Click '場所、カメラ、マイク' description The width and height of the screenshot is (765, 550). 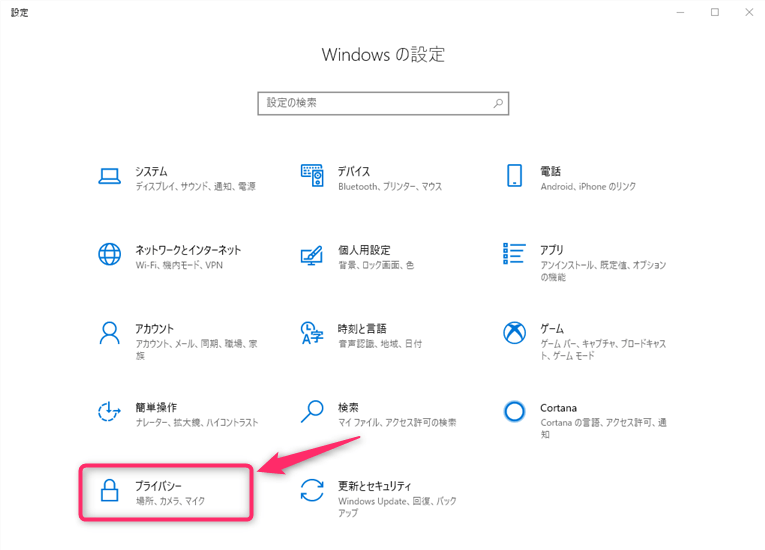tap(170, 501)
